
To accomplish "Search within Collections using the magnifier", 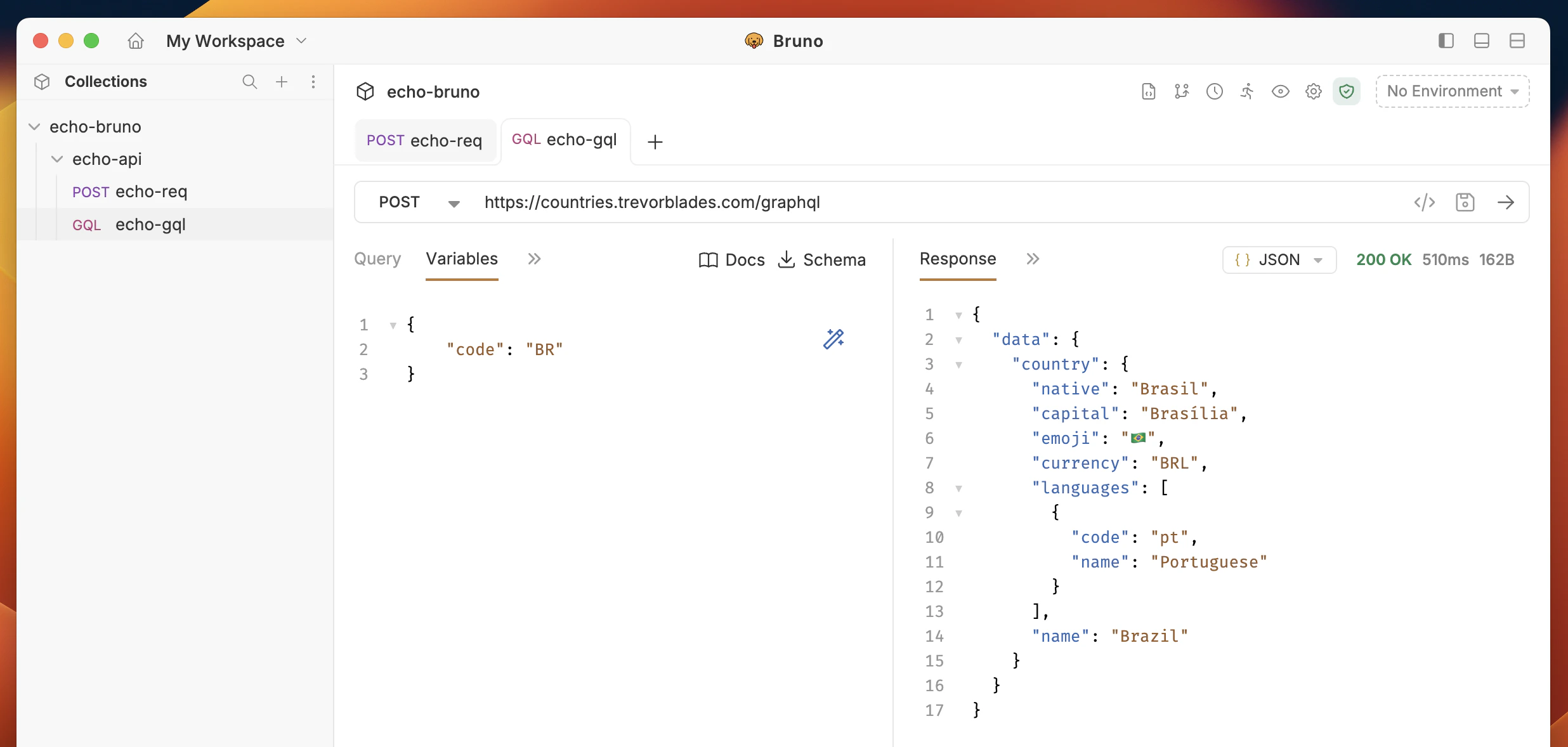I will click(x=250, y=81).
